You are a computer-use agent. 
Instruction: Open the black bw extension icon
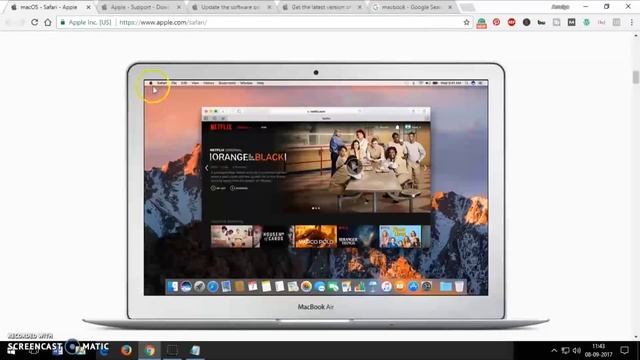pyautogui.click(x=541, y=22)
